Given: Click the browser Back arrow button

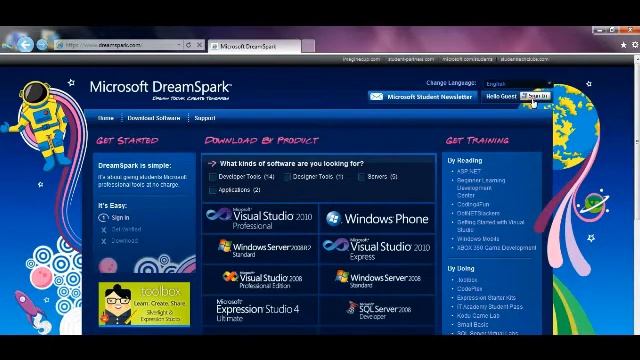Looking at the screenshot, I should pyautogui.click(x=25, y=44).
